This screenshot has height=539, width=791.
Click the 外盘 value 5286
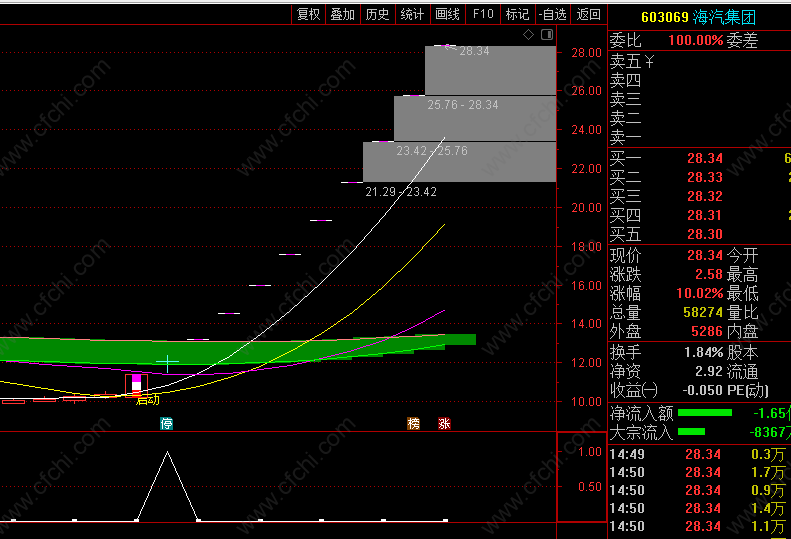tap(707, 331)
